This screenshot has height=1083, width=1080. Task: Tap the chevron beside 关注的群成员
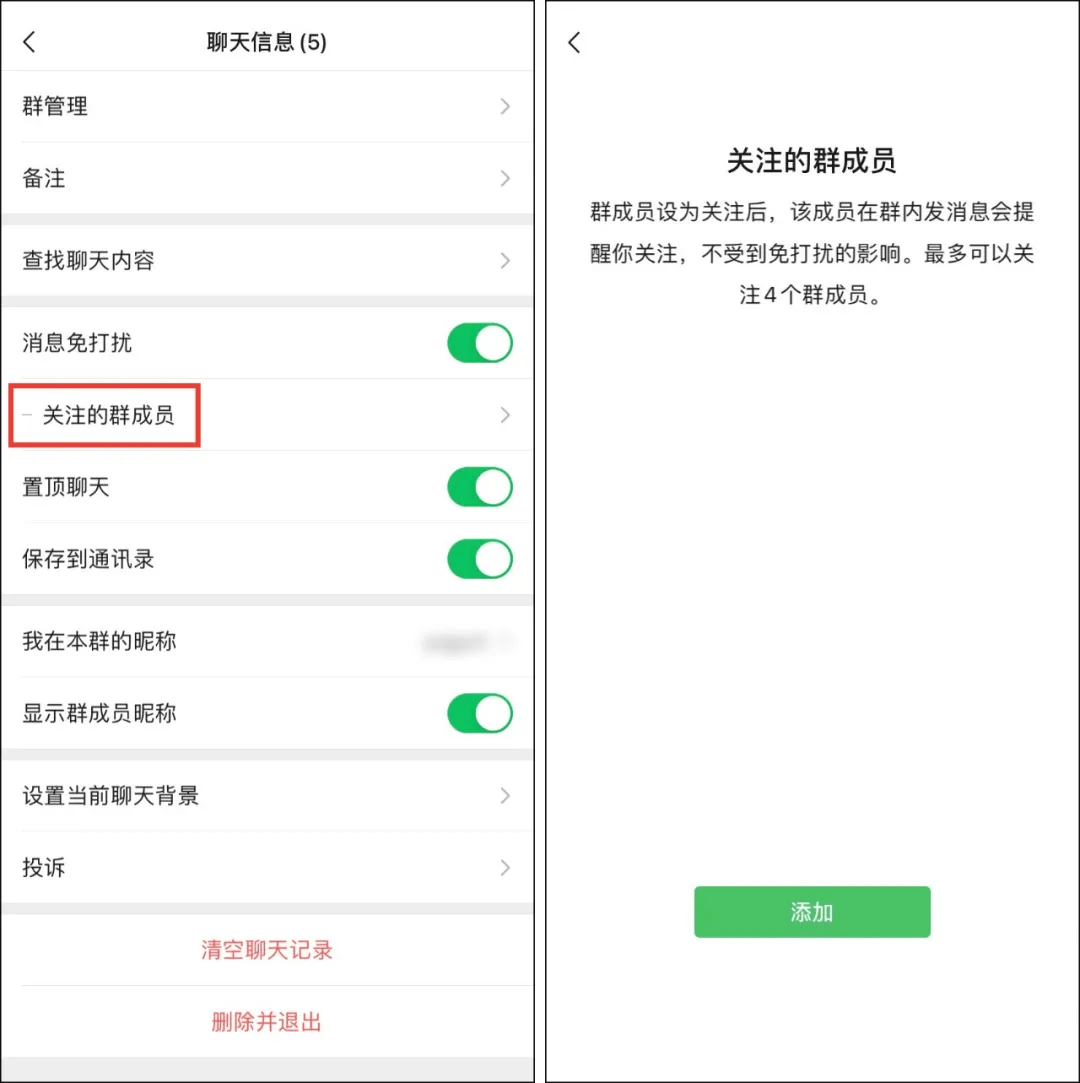(505, 415)
